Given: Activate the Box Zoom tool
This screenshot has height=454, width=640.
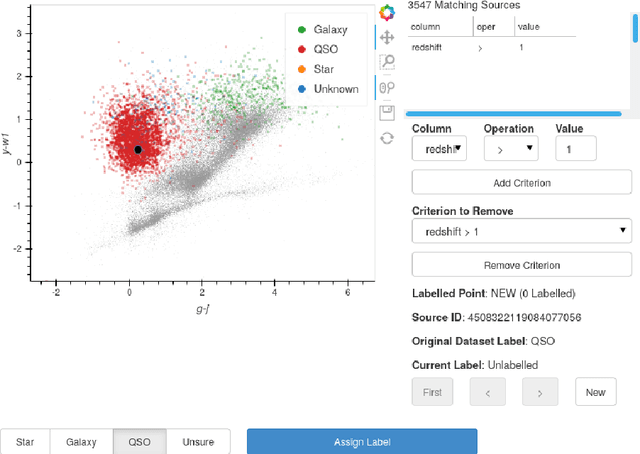Looking at the screenshot, I should tap(388, 62).
